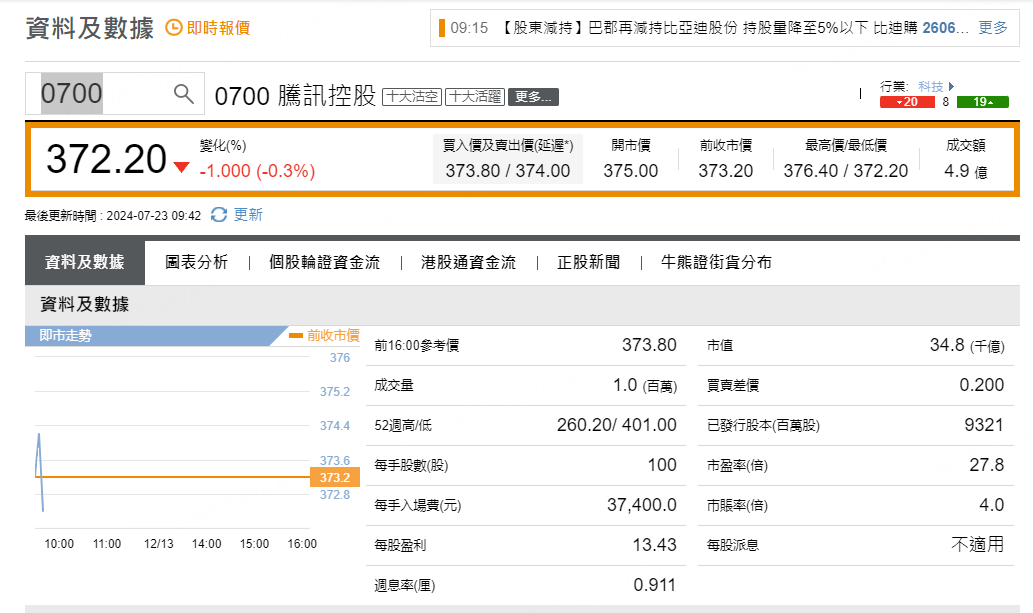The width and height of the screenshot is (1033, 613).
Task: Select the 資料及數據 tab
Action: coord(85,262)
